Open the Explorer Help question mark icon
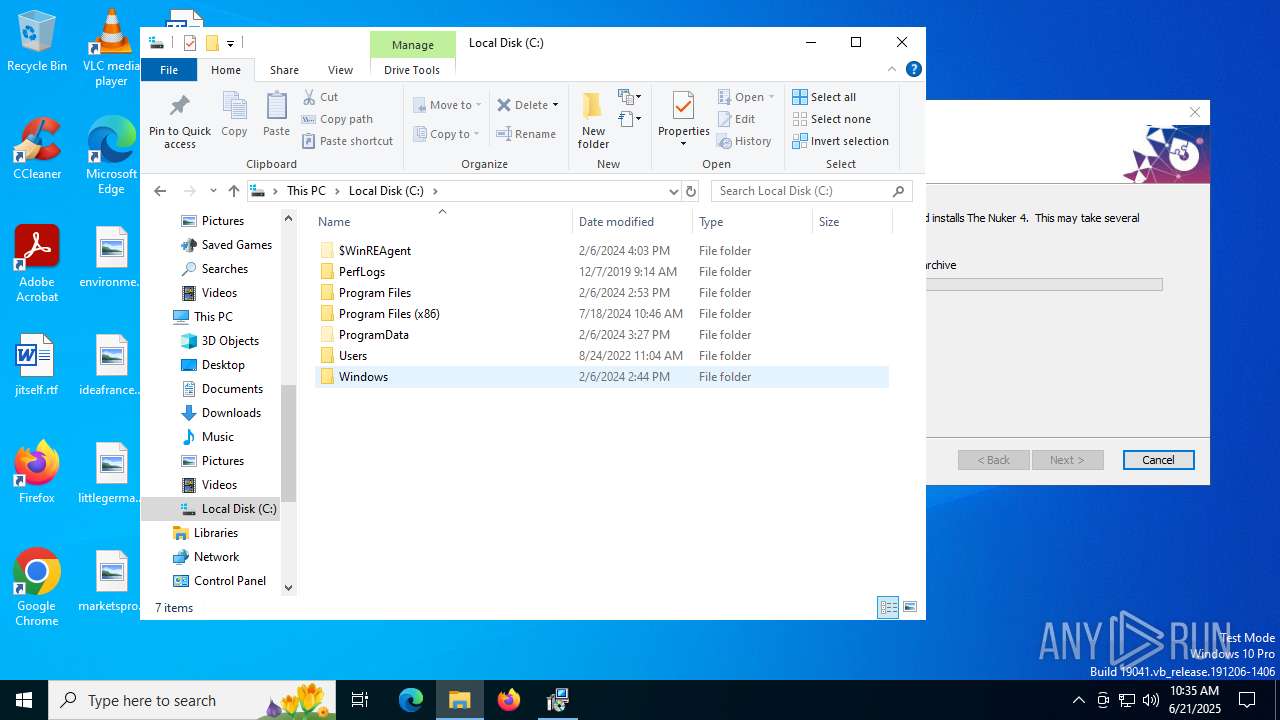Image resolution: width=1280 pixels, height=720 pixels. coord(913,70)
